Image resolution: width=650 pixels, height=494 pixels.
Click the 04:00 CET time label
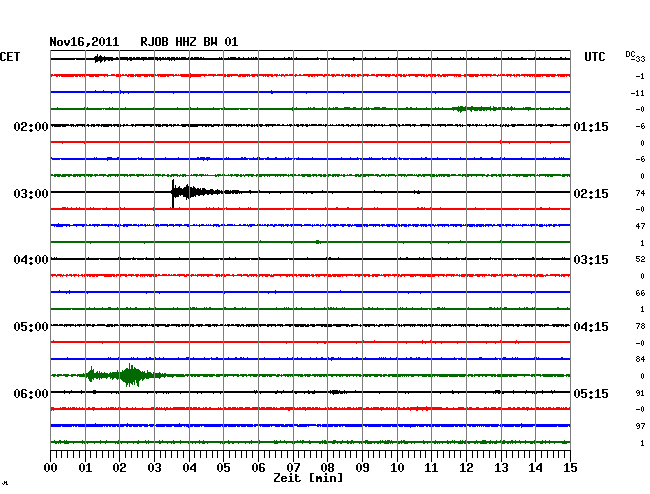coord(31,260)
